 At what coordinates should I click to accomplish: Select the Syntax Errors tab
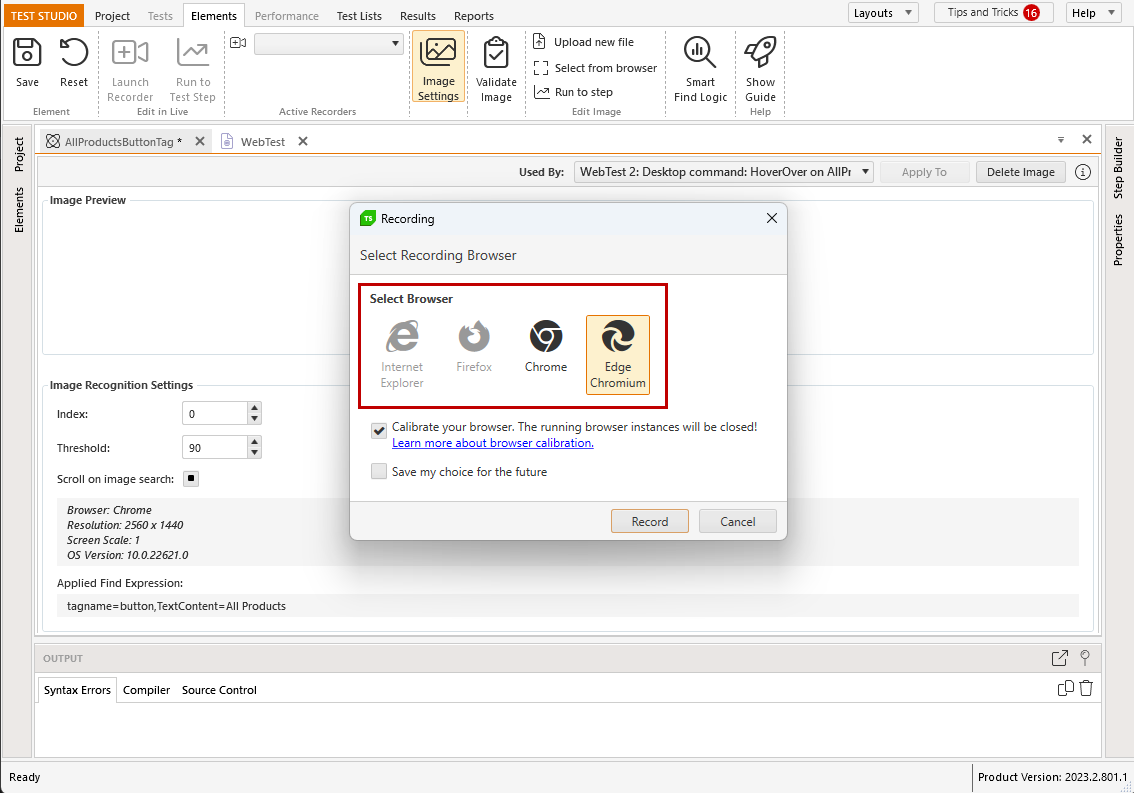[x=77, y=690]
